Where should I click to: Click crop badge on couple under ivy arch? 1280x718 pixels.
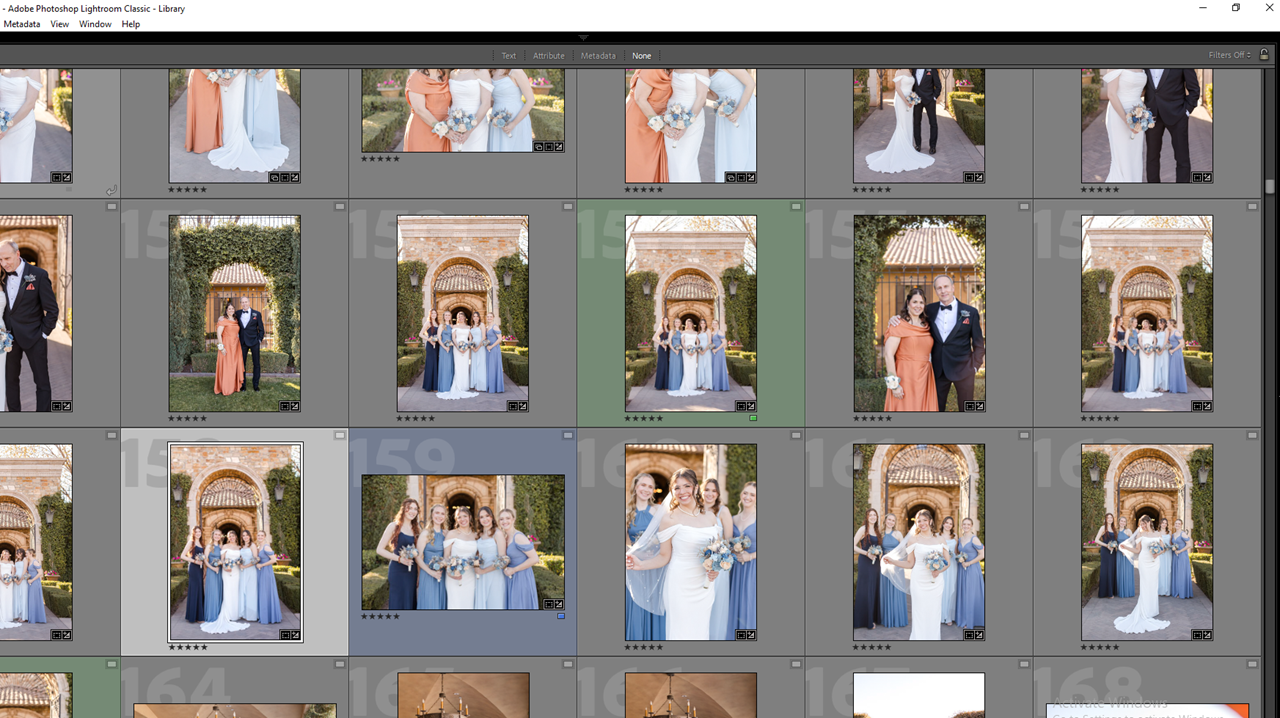(285, 406)
